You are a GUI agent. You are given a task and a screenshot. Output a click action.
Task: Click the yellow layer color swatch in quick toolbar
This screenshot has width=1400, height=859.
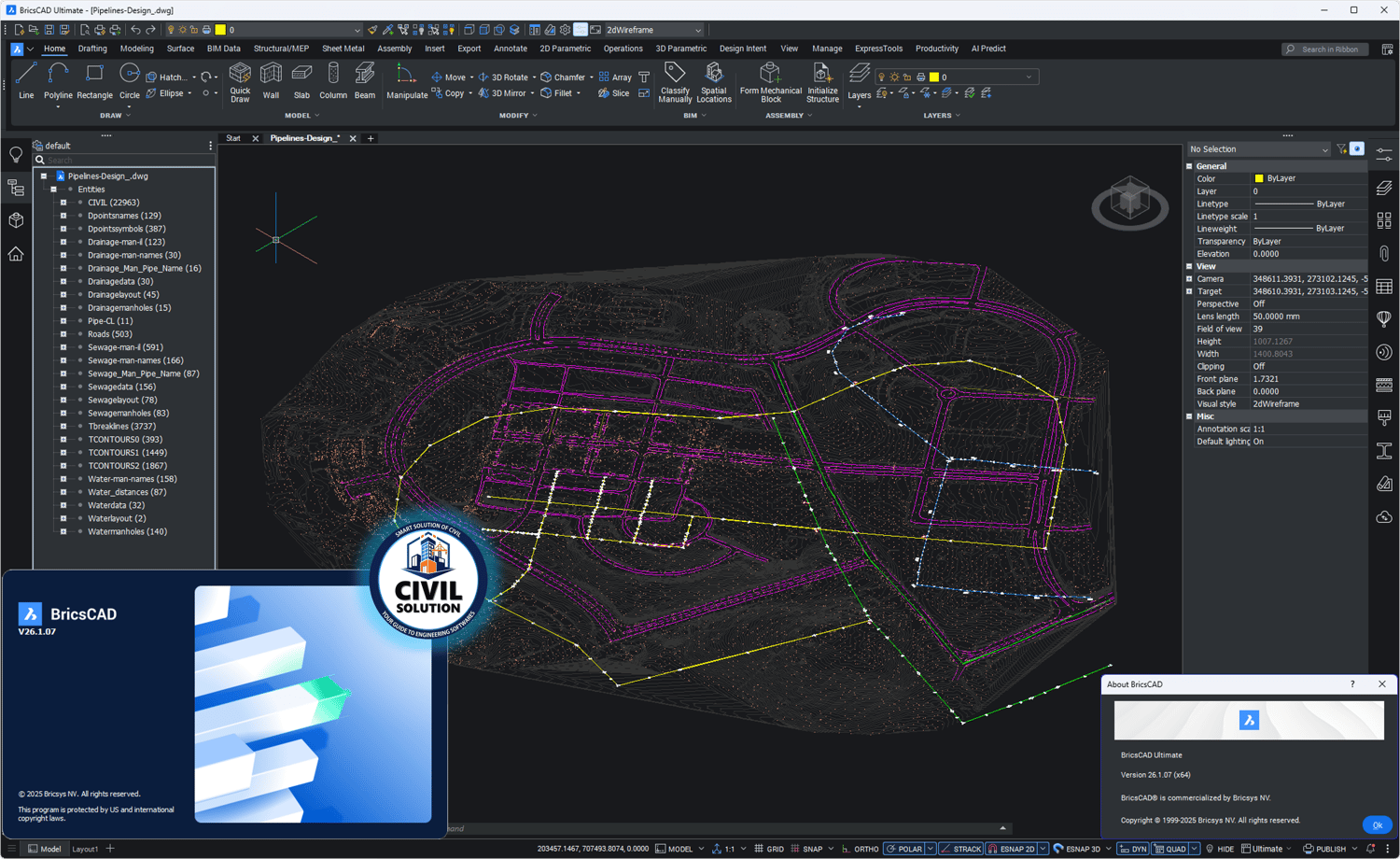[220, 30]
